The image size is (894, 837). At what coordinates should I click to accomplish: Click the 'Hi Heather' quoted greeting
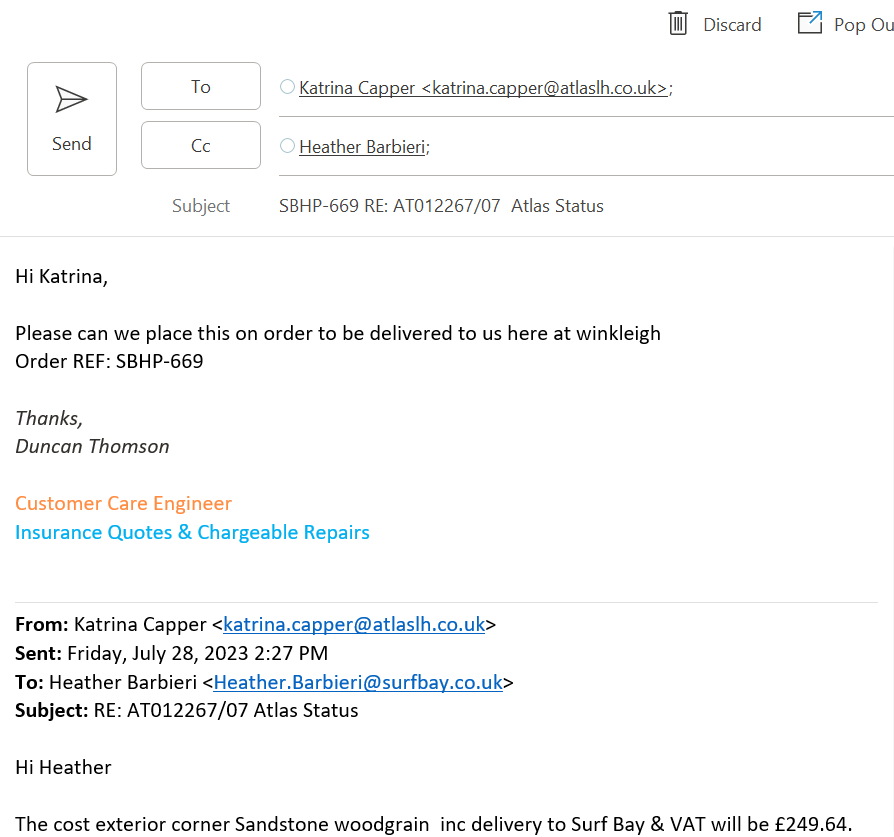tap(63, 767)
